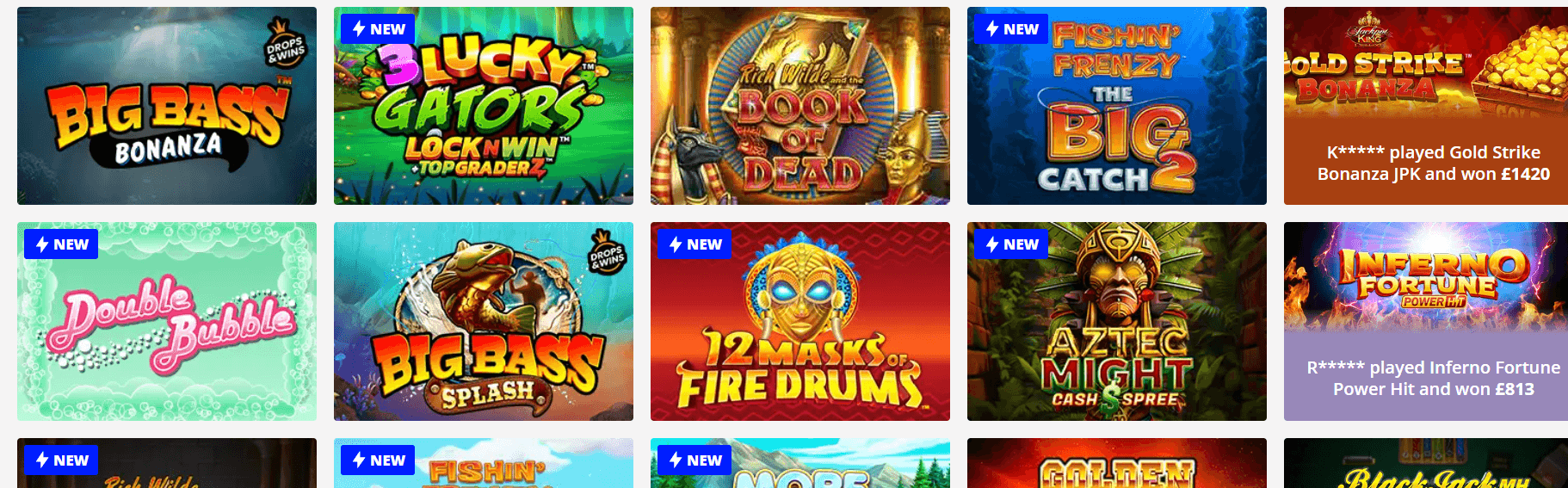Click NEW badge on The Big Catch 2
The width and height of the screenshot is (1568, 488).
1011,28
